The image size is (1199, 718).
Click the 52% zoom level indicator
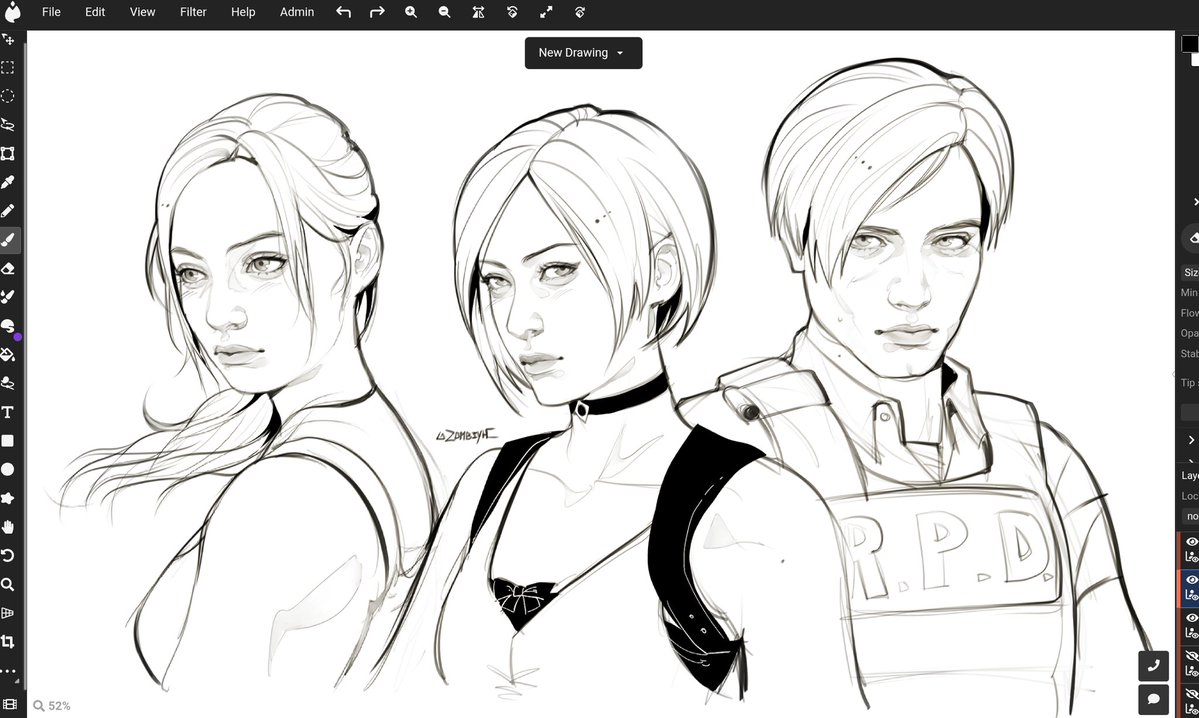(x=52, y=706)
